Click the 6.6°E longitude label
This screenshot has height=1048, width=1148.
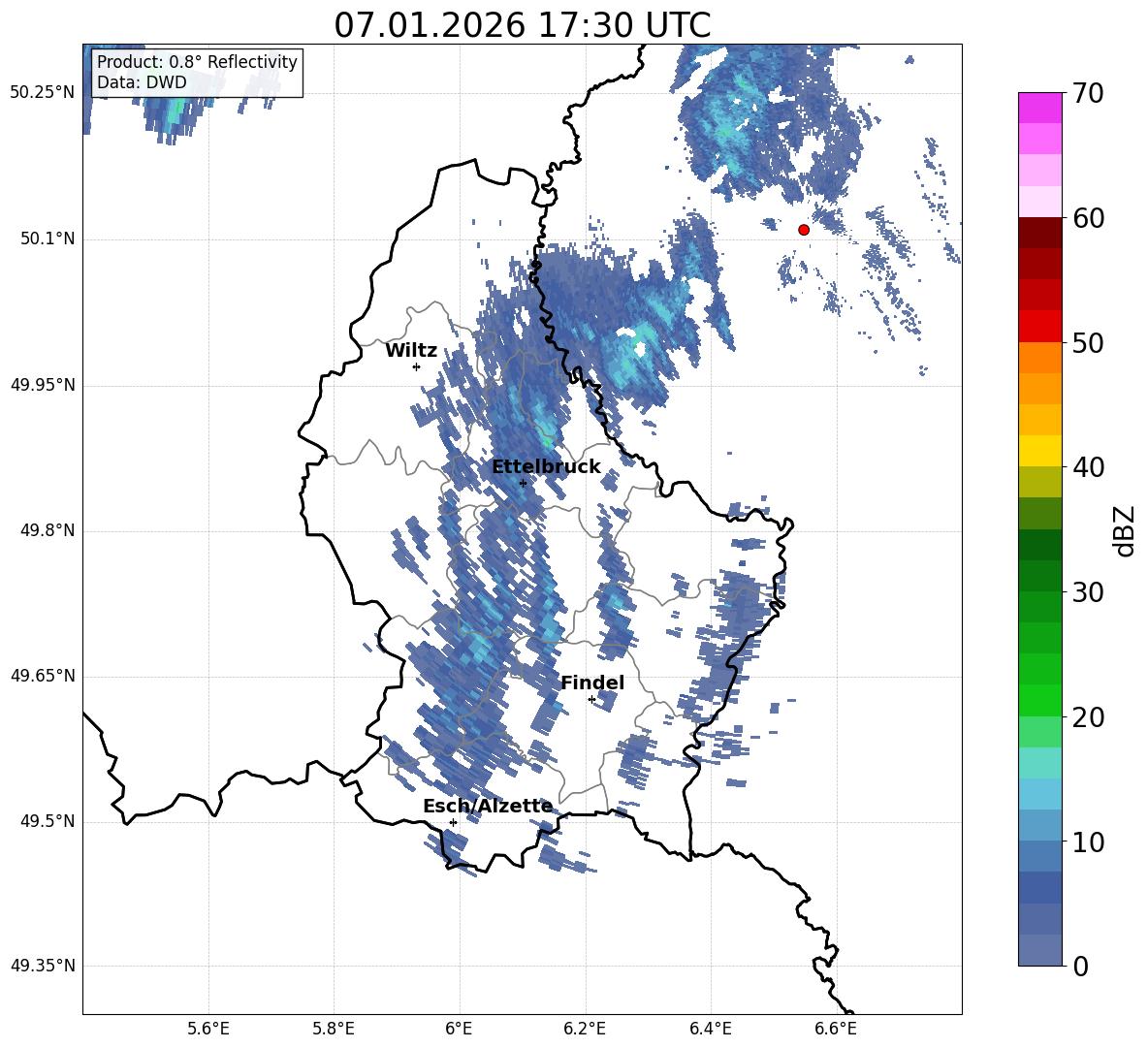coord(836,1029)
